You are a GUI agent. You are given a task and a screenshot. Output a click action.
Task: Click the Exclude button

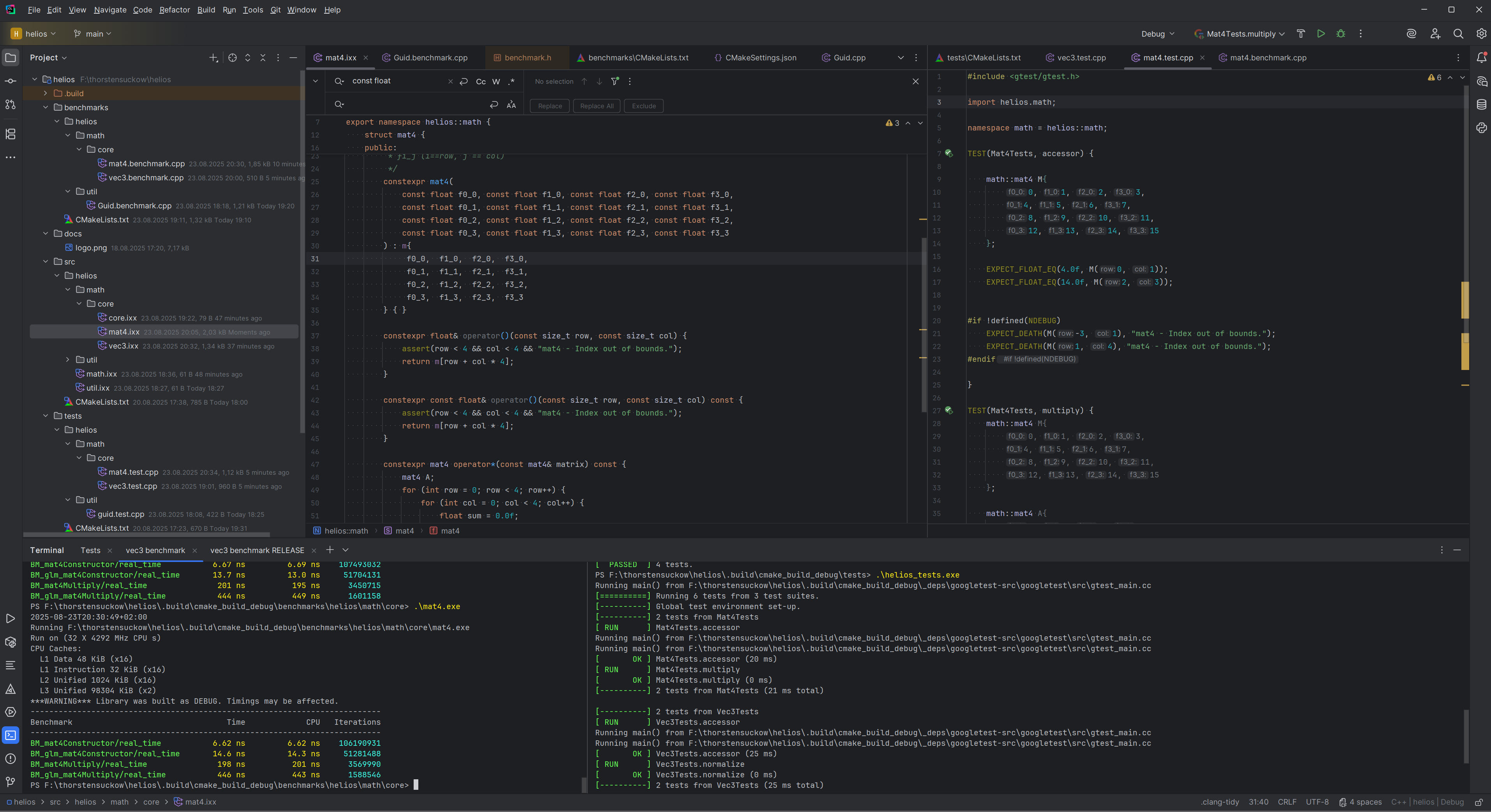click(x=643, y=106)
